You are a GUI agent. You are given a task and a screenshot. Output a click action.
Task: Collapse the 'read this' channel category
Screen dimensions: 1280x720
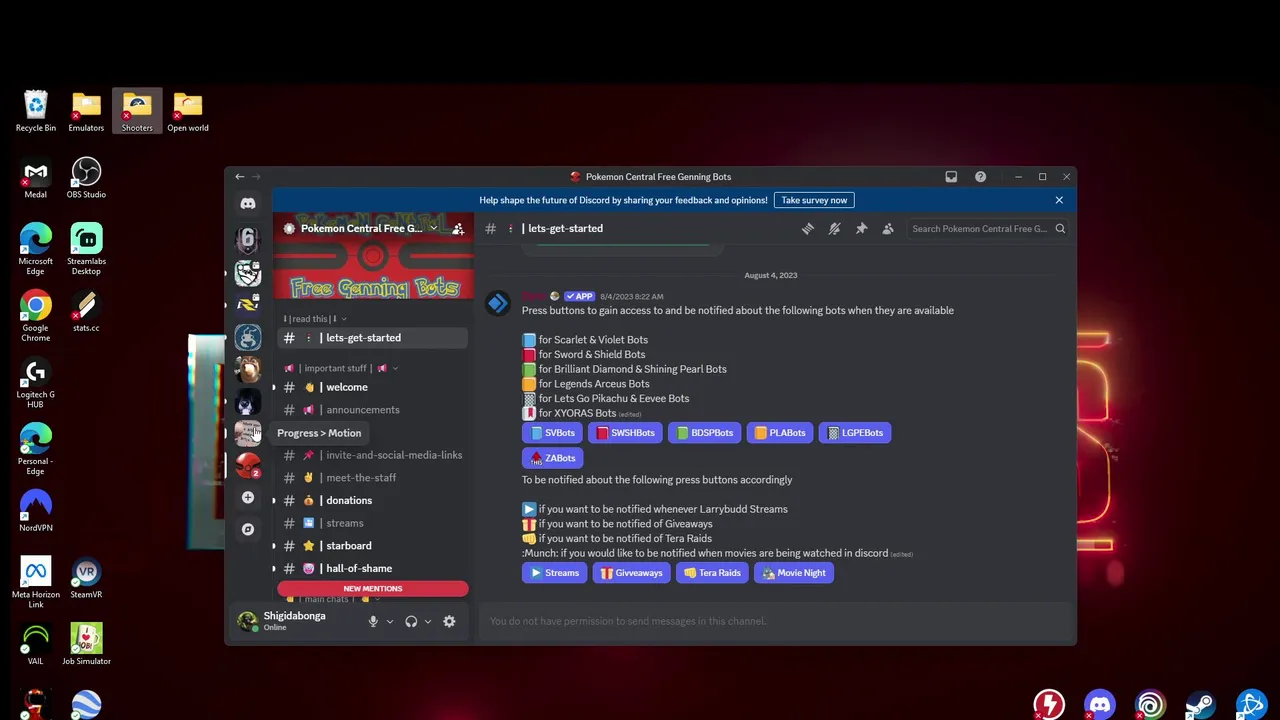tap(314, 319)
